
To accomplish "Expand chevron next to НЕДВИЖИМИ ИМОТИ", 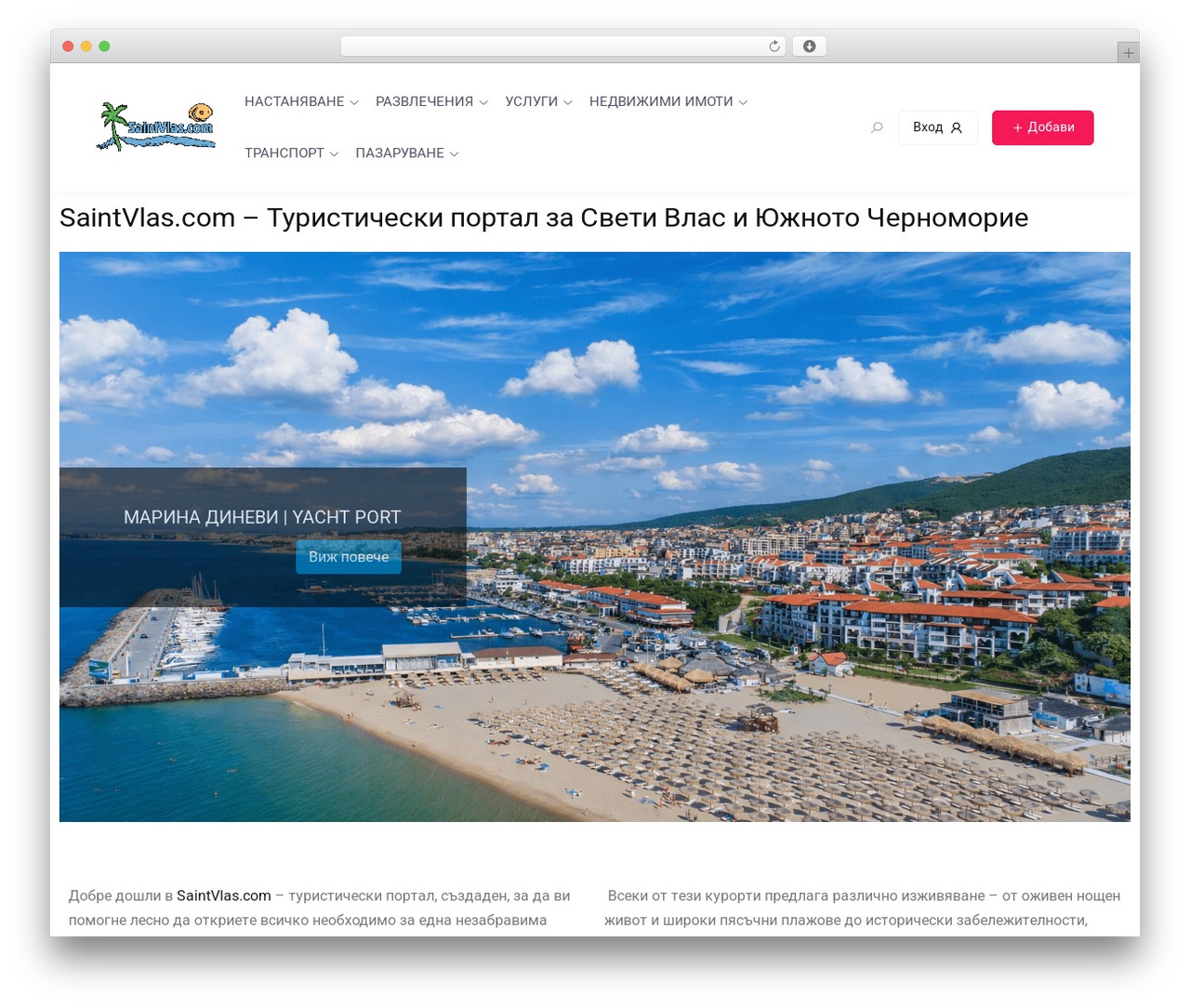I will click(x=743, y=102).
